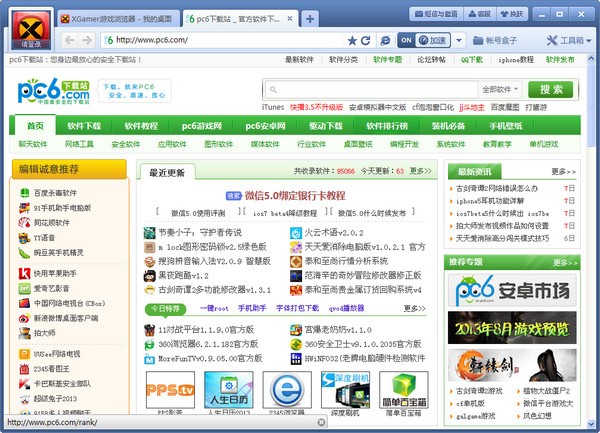Screen dimensions: 600x433
Task: Click 百度杀毒软件 icon in sidebar
Action: point(24,193)
